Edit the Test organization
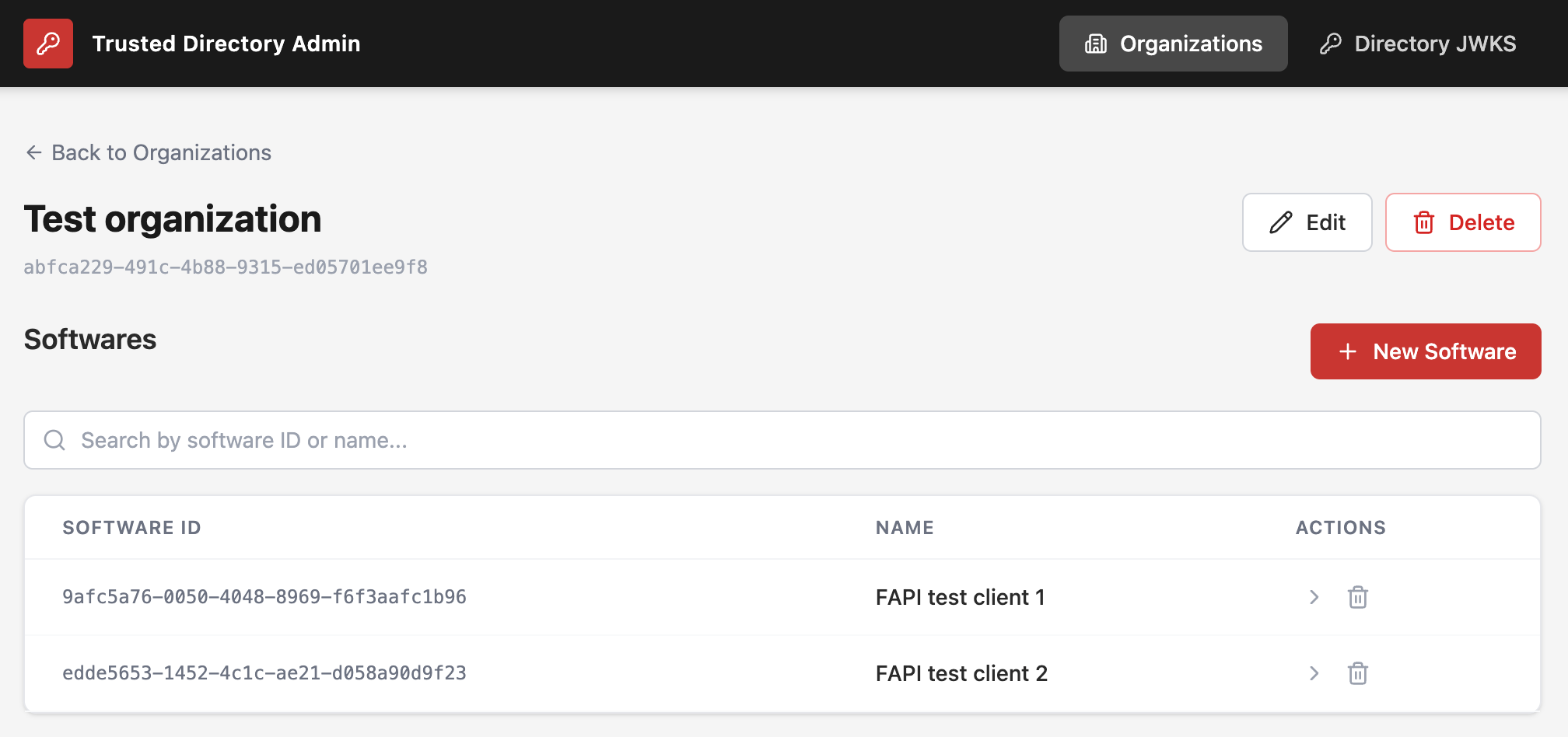Image resolution: width=1568 pixels, height=737 pixels. tap(1307, 222)
